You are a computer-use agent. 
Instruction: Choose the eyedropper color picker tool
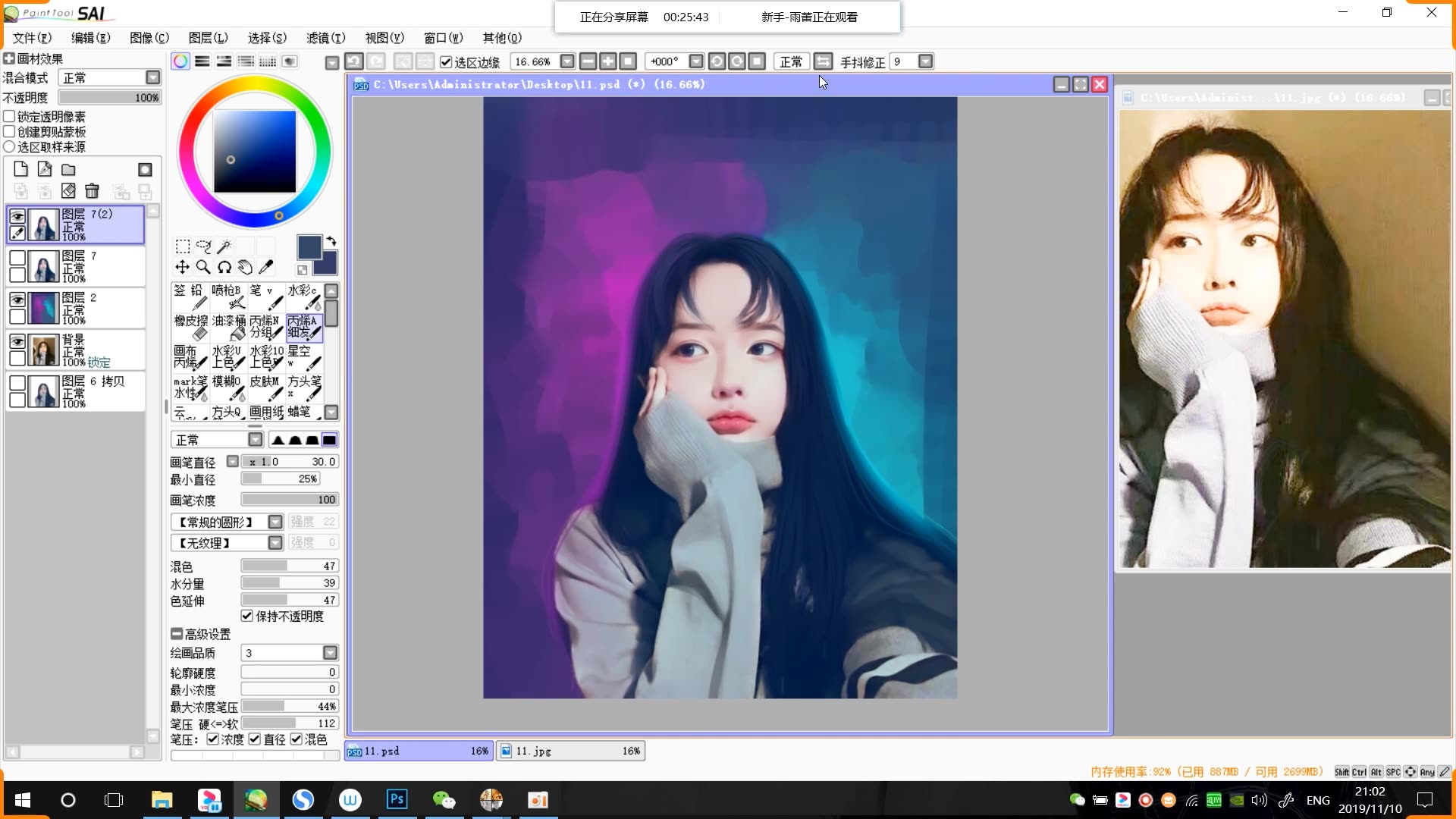point(266,267)
